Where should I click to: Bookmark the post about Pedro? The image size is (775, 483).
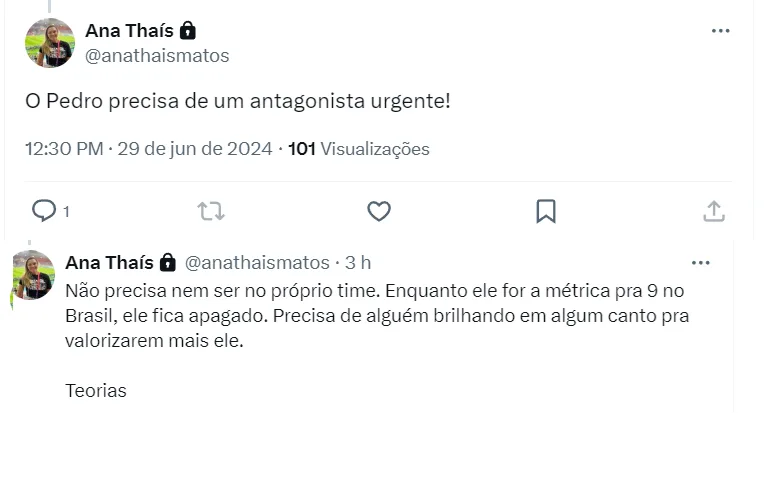545,211
